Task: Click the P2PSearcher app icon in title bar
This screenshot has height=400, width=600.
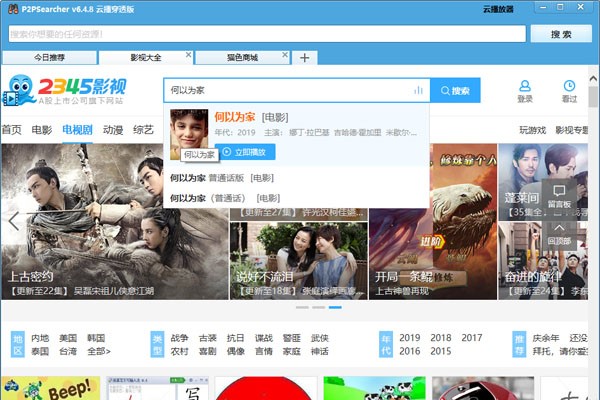Action: [x=13, y=9]
